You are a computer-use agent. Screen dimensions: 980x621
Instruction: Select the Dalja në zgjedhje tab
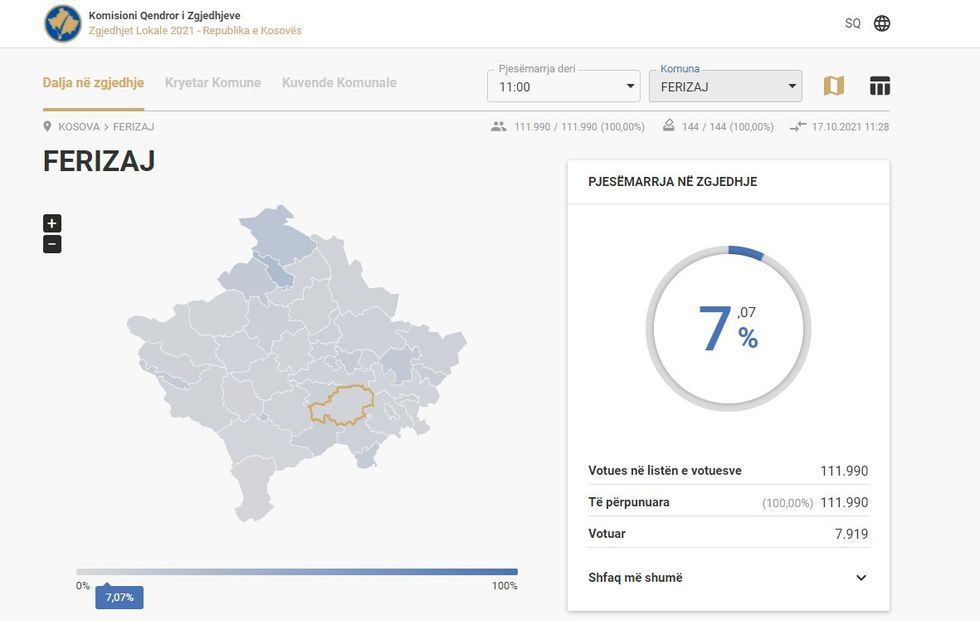tap(93, 83)
